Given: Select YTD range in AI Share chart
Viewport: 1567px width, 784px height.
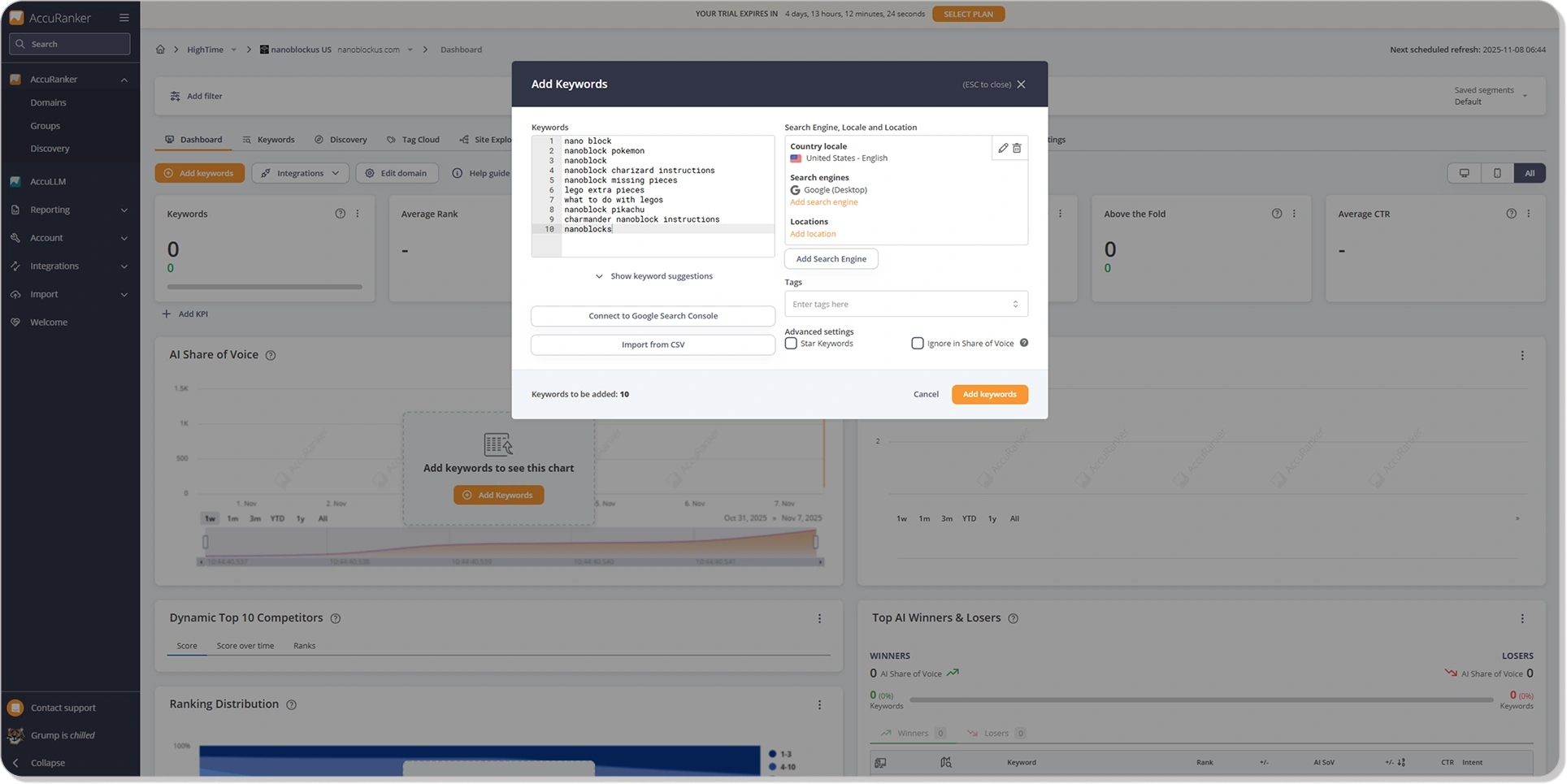Looking at the screenshot, I should (x=277, y=518).
